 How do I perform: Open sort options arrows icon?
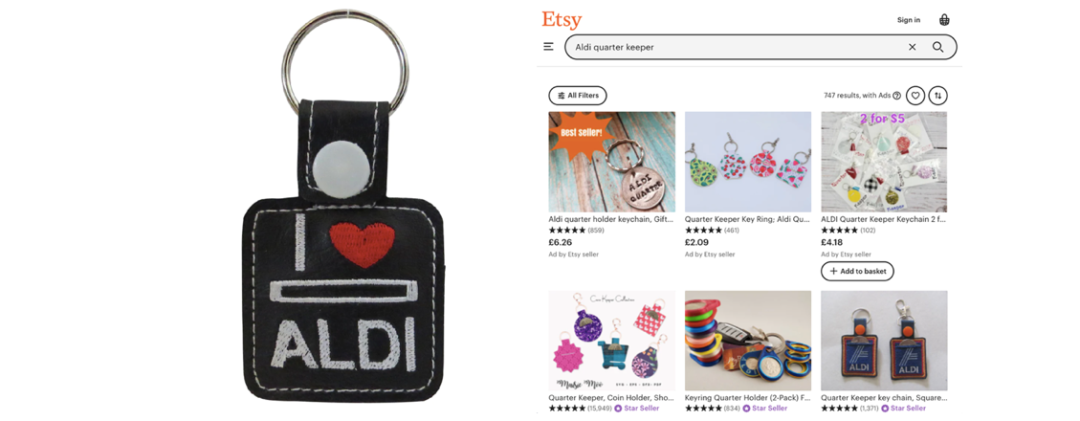(937, 96)
